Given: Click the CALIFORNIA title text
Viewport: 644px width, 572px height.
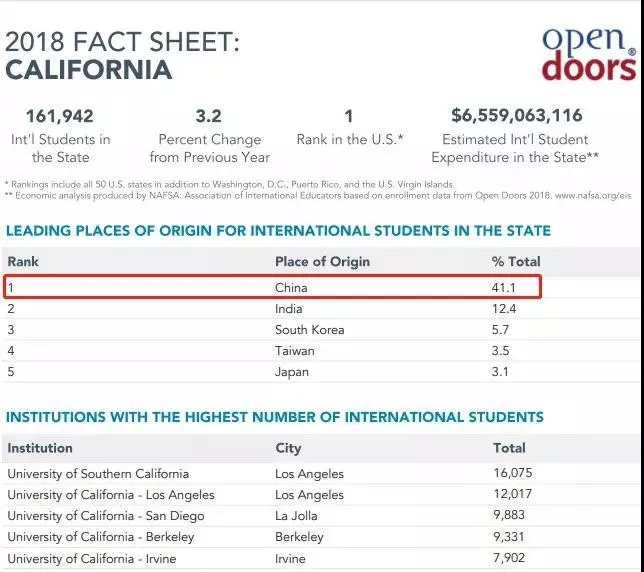Looking at the screenshot, I should point(89,69).
